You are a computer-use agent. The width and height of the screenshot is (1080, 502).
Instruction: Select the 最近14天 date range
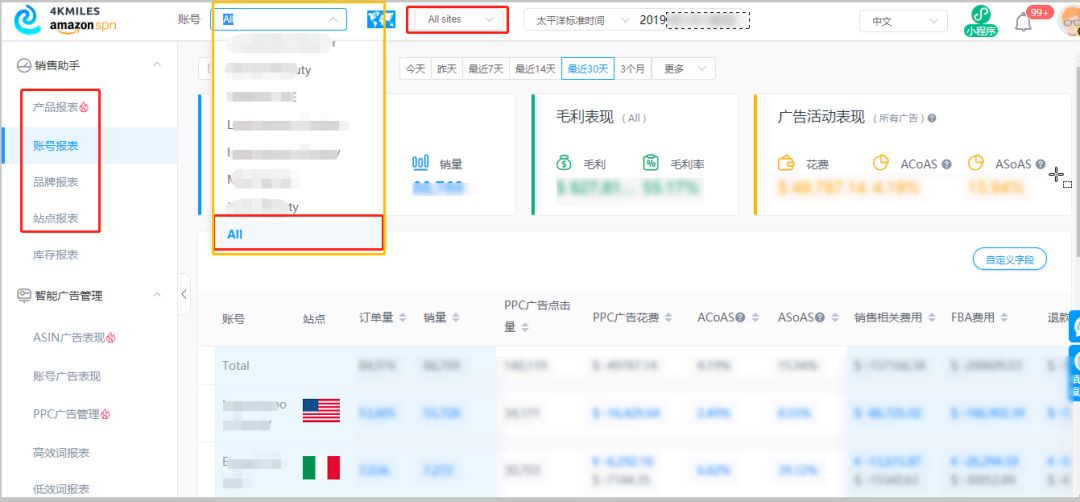535,69
